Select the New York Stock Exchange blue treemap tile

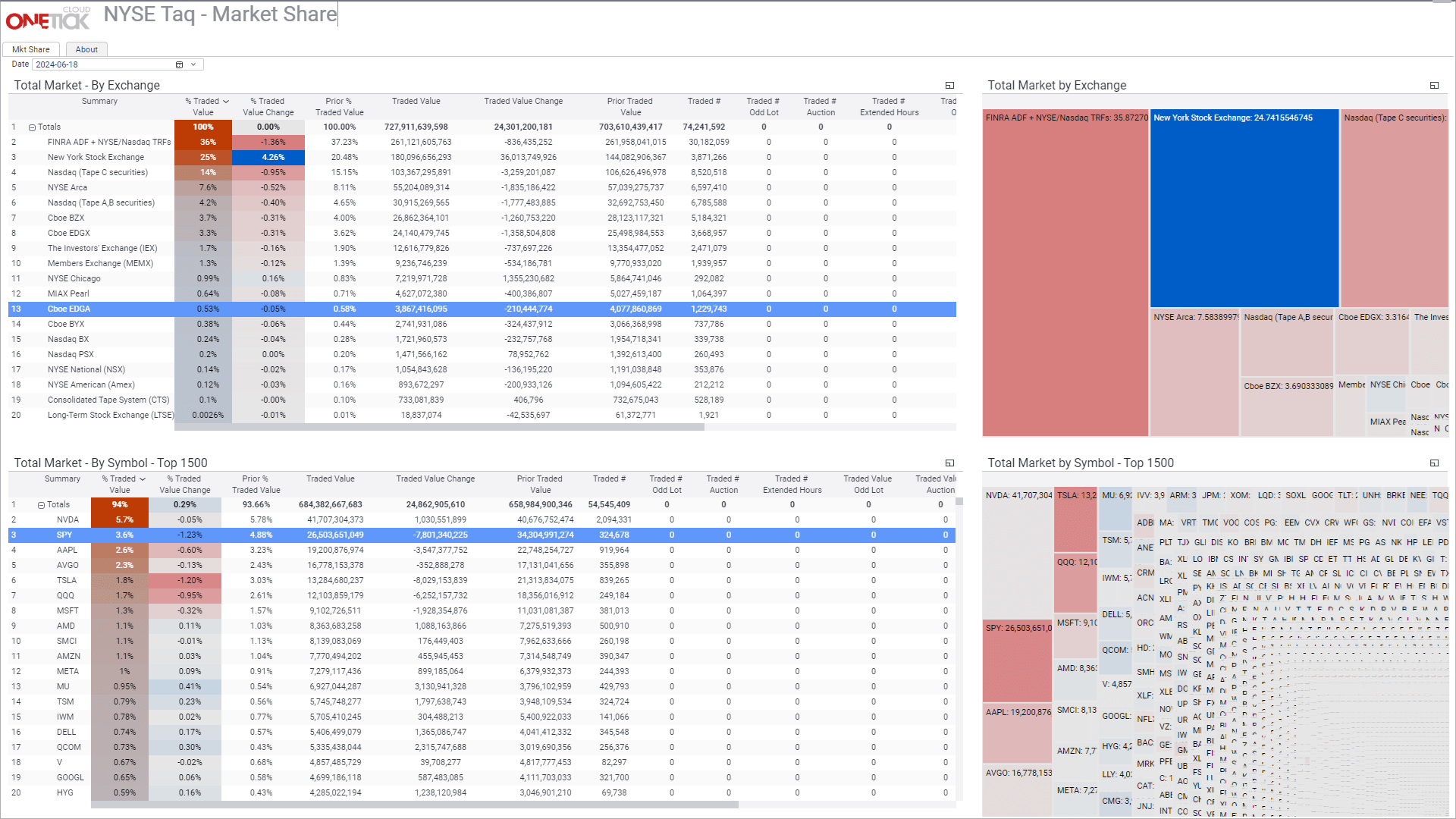click(1244, 212)
